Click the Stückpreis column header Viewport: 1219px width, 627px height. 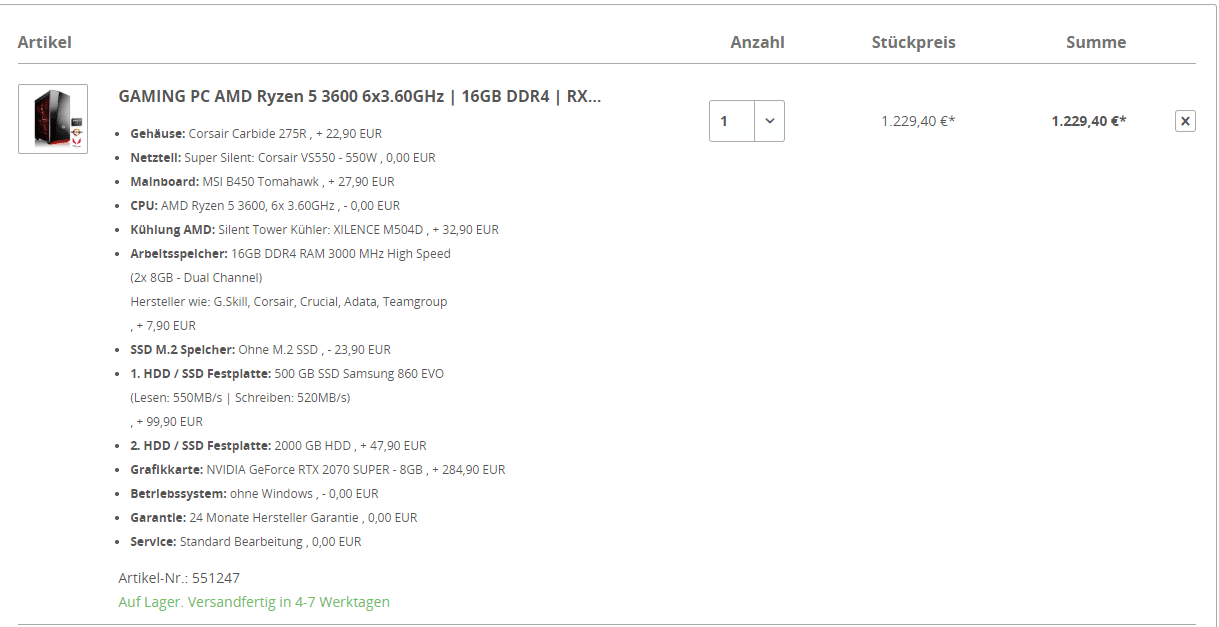pyautogui.click(x=913, y=42)
